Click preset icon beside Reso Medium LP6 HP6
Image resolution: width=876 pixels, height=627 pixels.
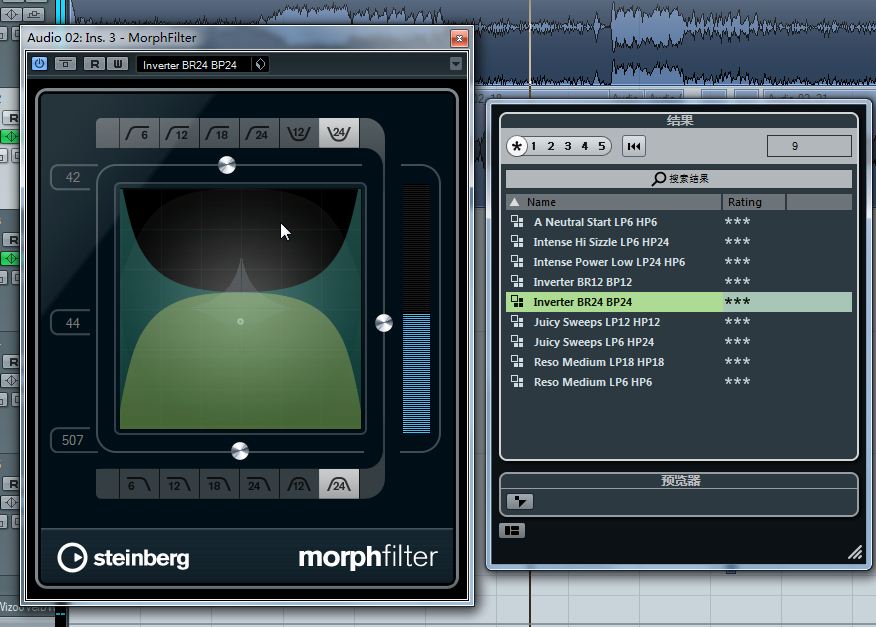coord(517,382)
